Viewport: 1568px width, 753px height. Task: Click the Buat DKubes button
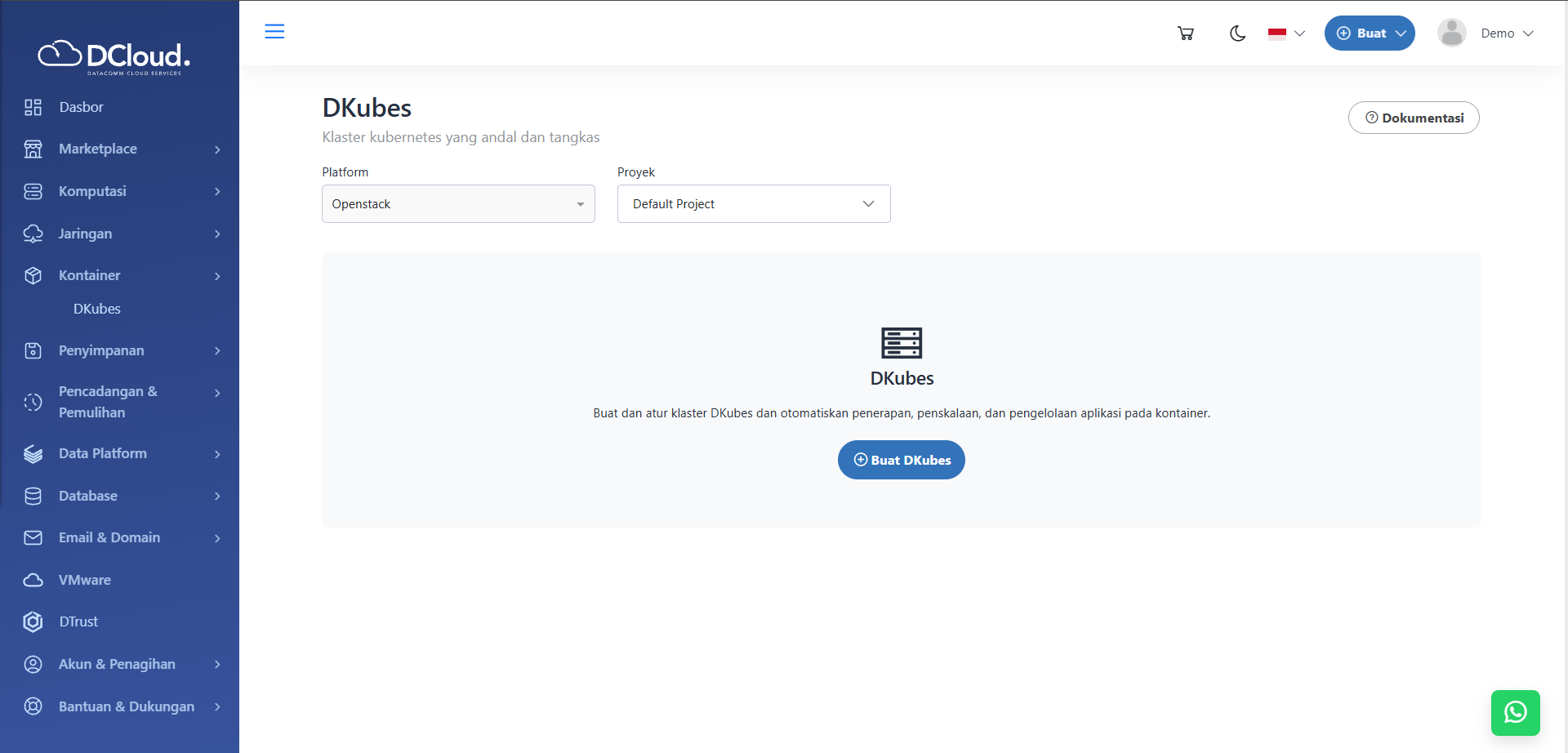901,460
